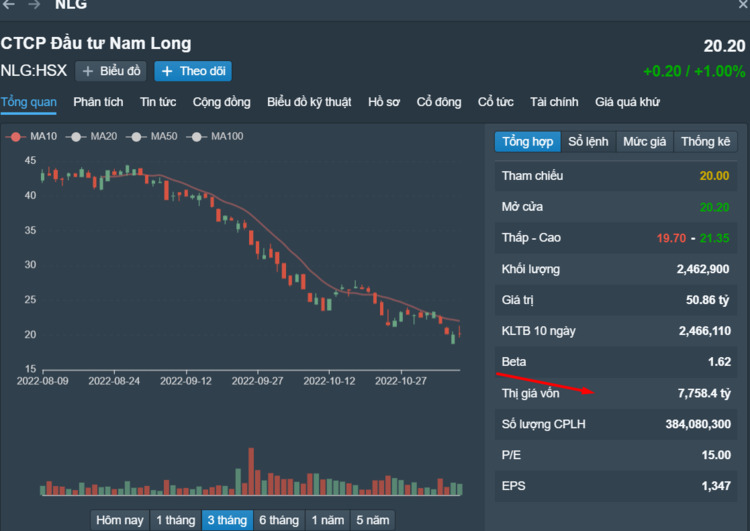Screen dimensions: 750x531
Task: Set chart range to Hôm nay
Action: 120,520
